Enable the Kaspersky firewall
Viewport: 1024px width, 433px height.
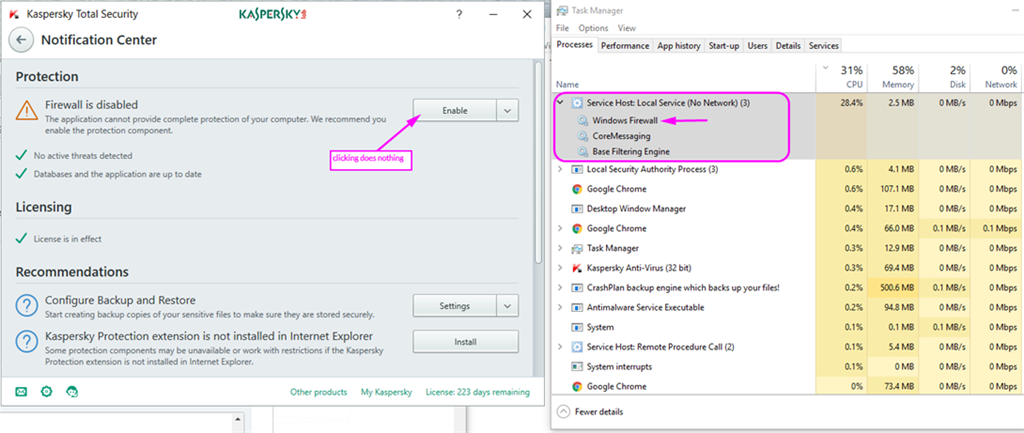pyautogui.click(x=455, y=110)
